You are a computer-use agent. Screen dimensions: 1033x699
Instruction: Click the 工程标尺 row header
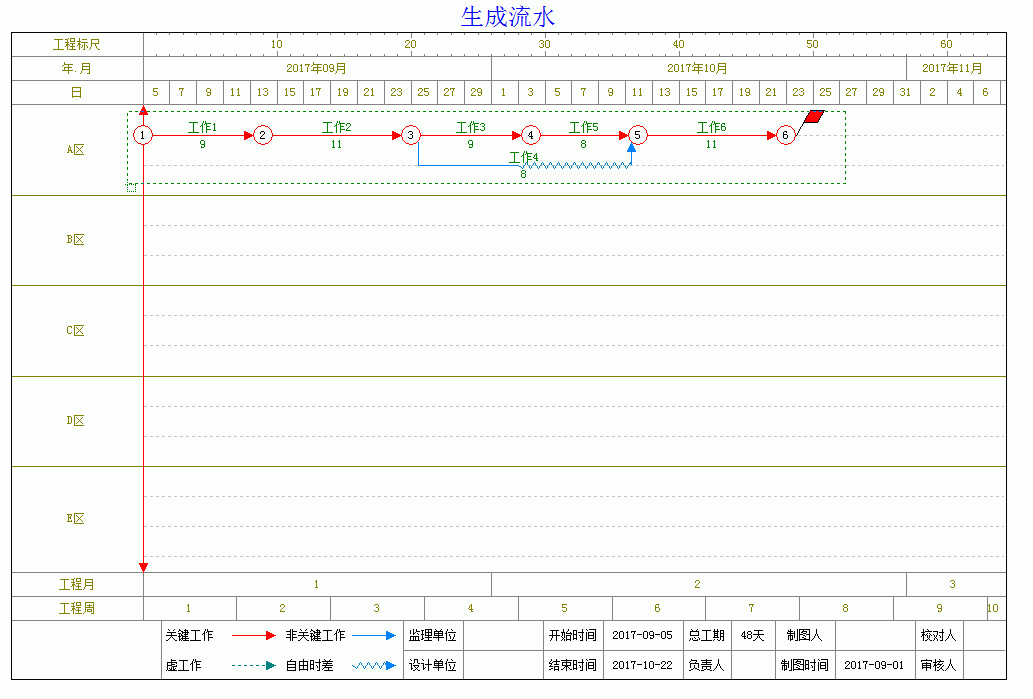(77, 44)
